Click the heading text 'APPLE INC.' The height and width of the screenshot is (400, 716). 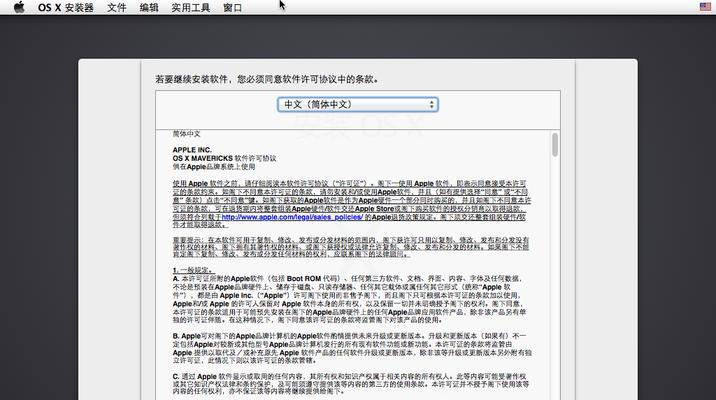pos(192,150)
